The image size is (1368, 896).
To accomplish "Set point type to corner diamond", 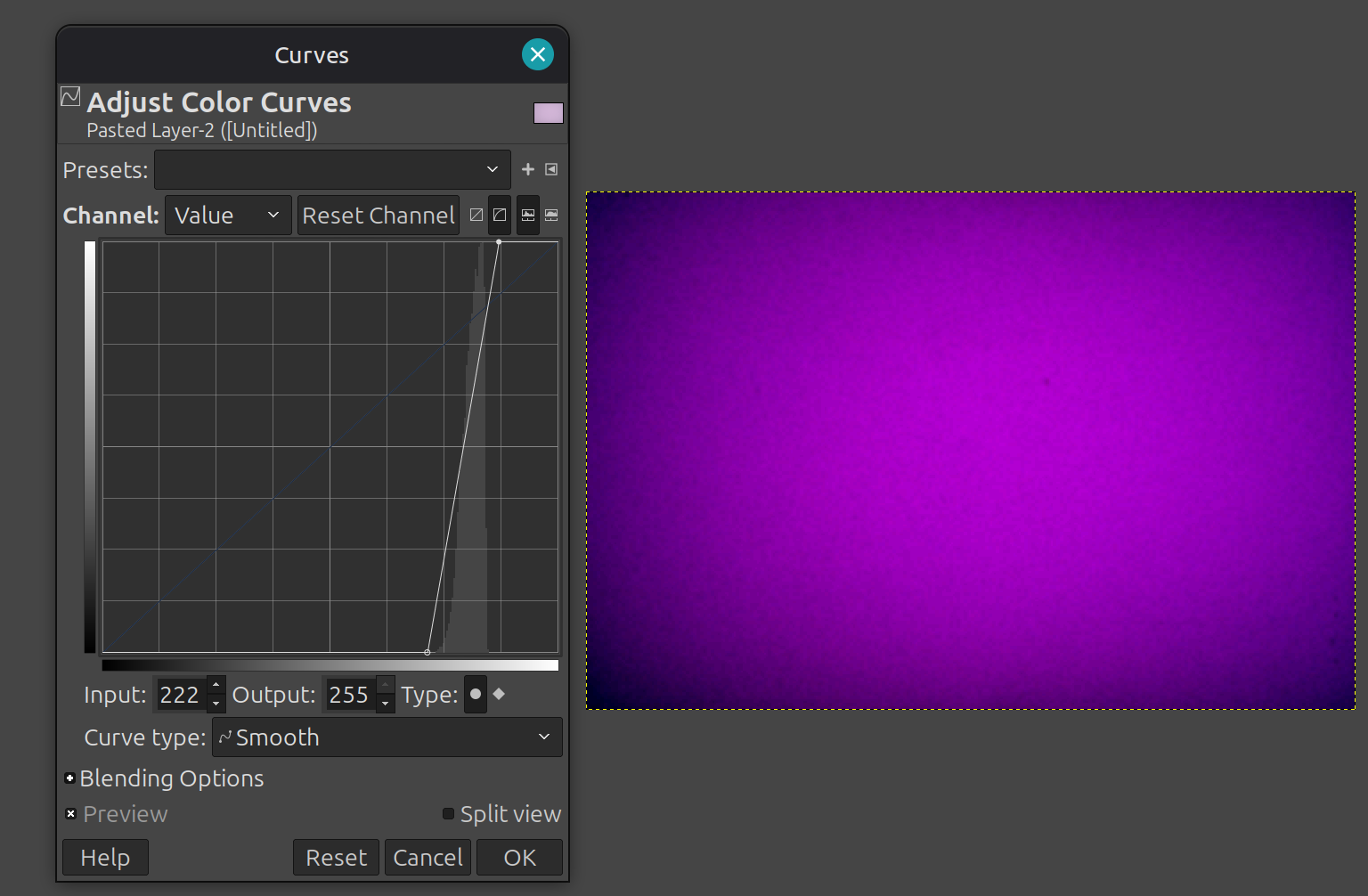I will coord(499,694).
